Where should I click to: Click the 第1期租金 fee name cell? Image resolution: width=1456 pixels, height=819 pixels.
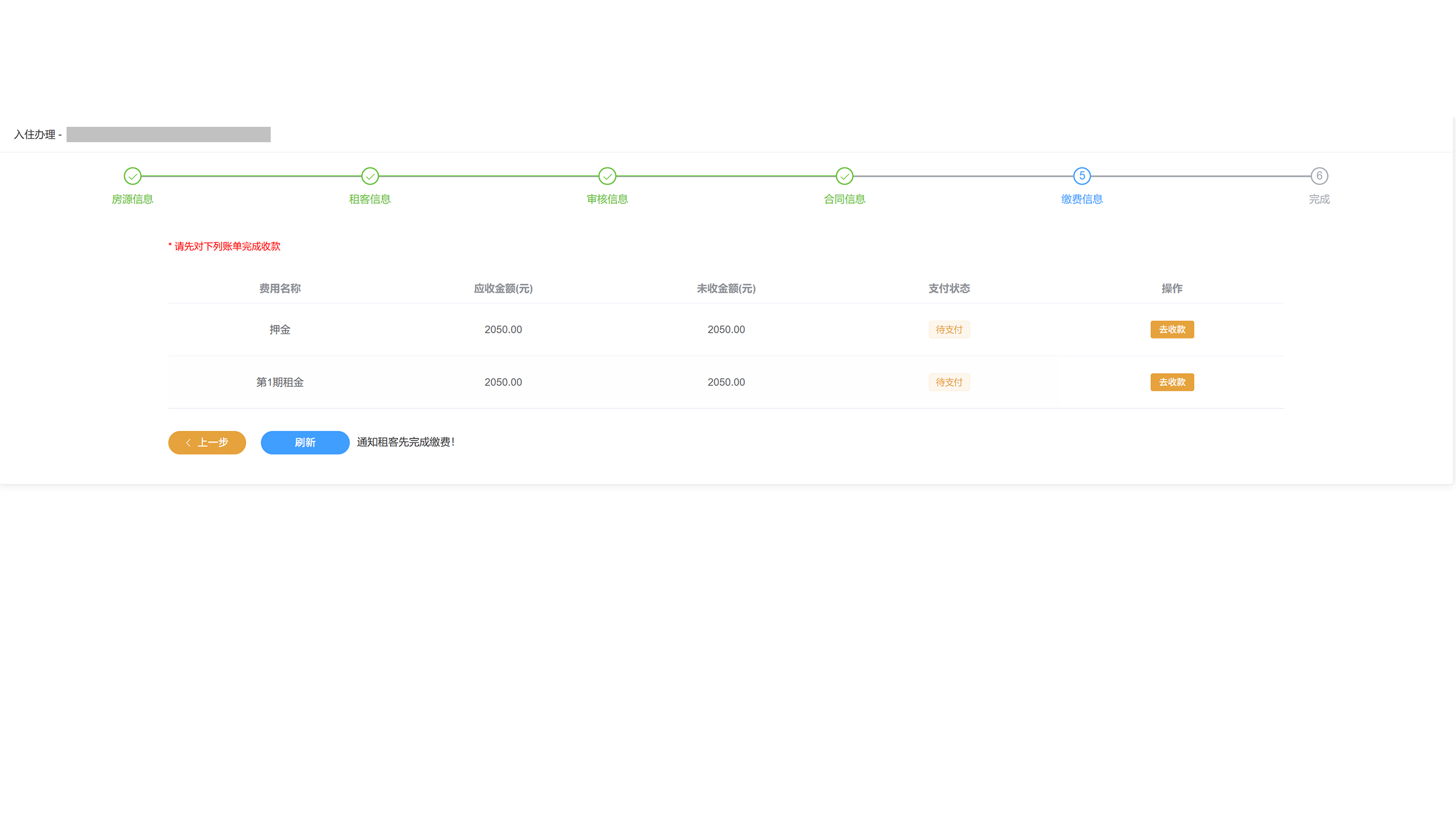click(280, 382)
